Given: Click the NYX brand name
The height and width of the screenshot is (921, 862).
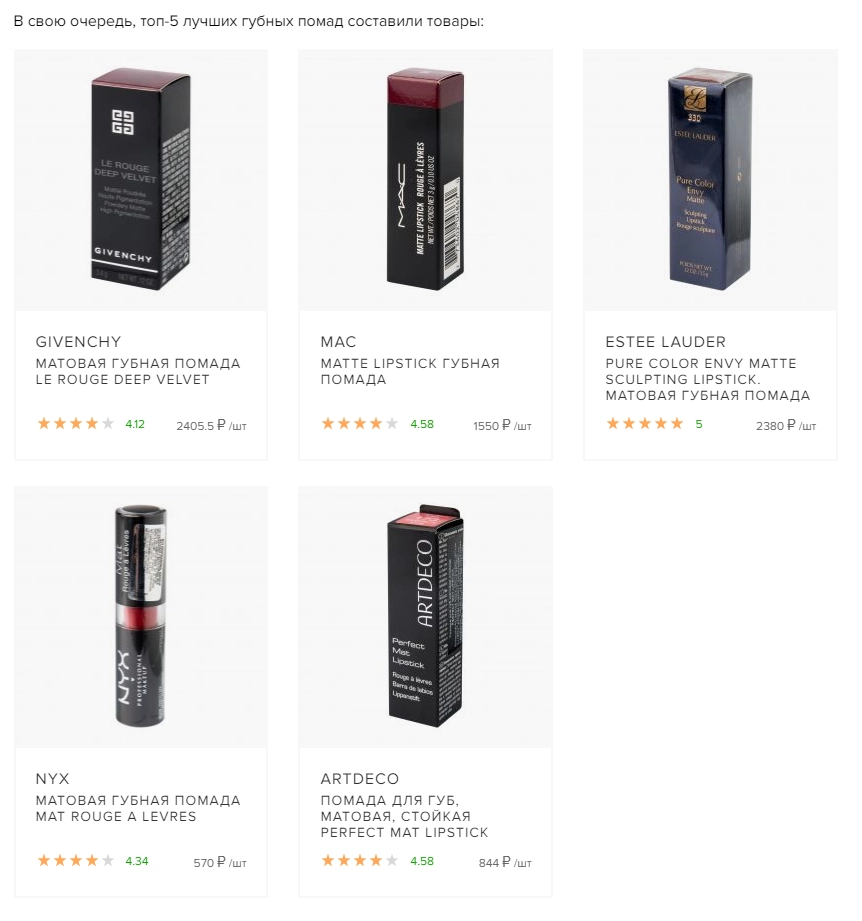Looking at the screenshot, I should click(x=52, y=779).
